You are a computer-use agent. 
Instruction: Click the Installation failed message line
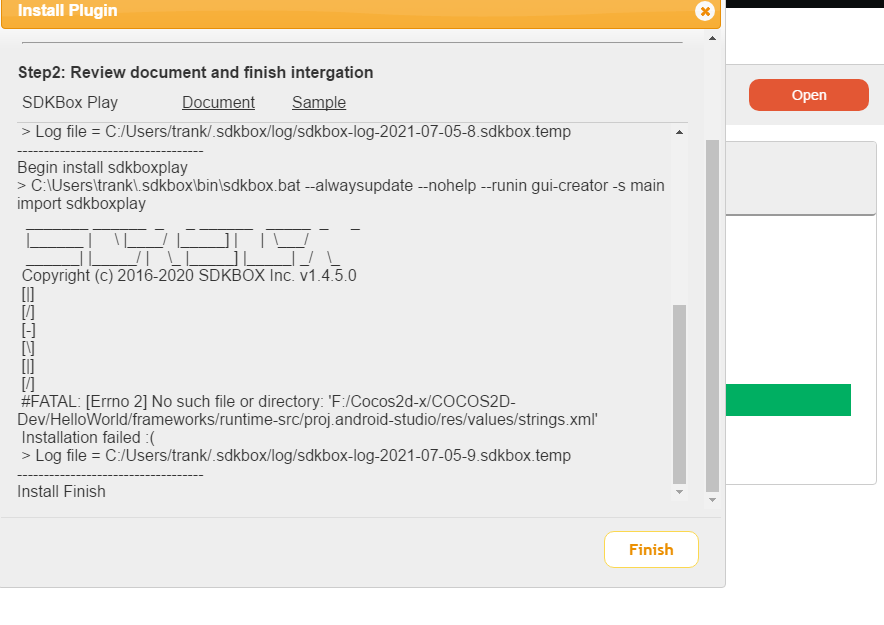coord(87,438)
